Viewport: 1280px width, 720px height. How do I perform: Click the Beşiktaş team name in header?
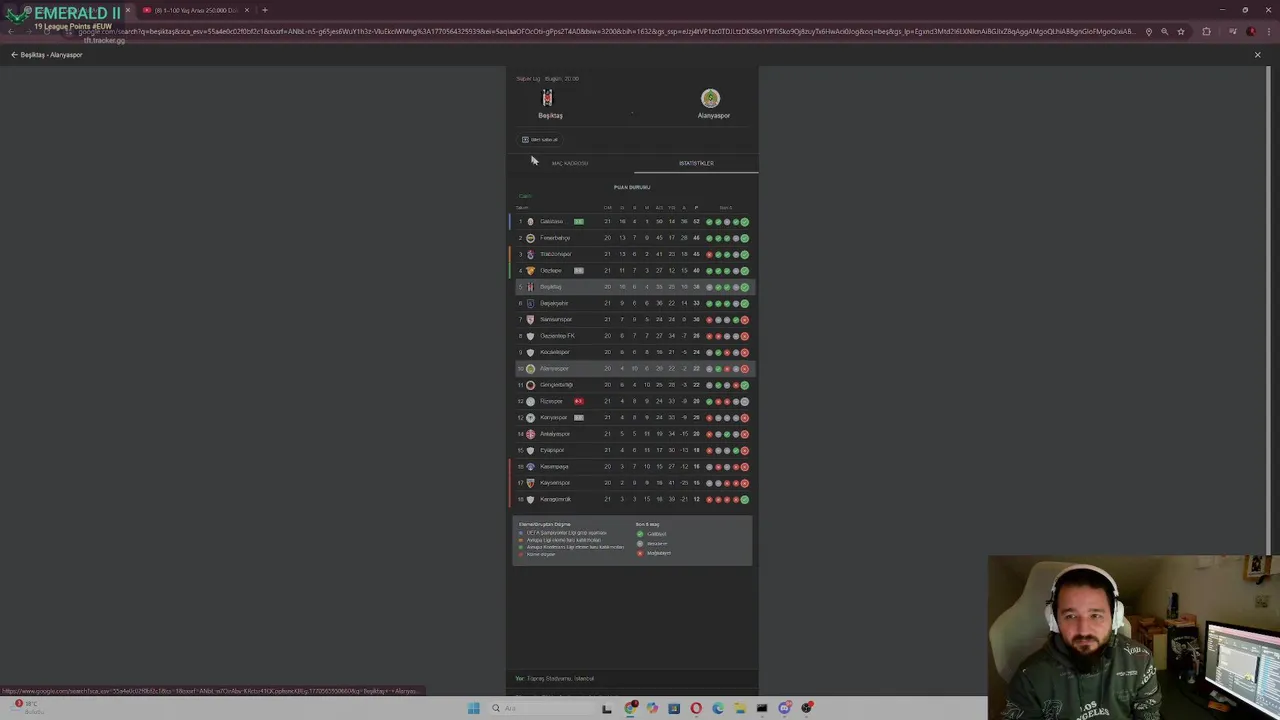[x=550, y=115]
